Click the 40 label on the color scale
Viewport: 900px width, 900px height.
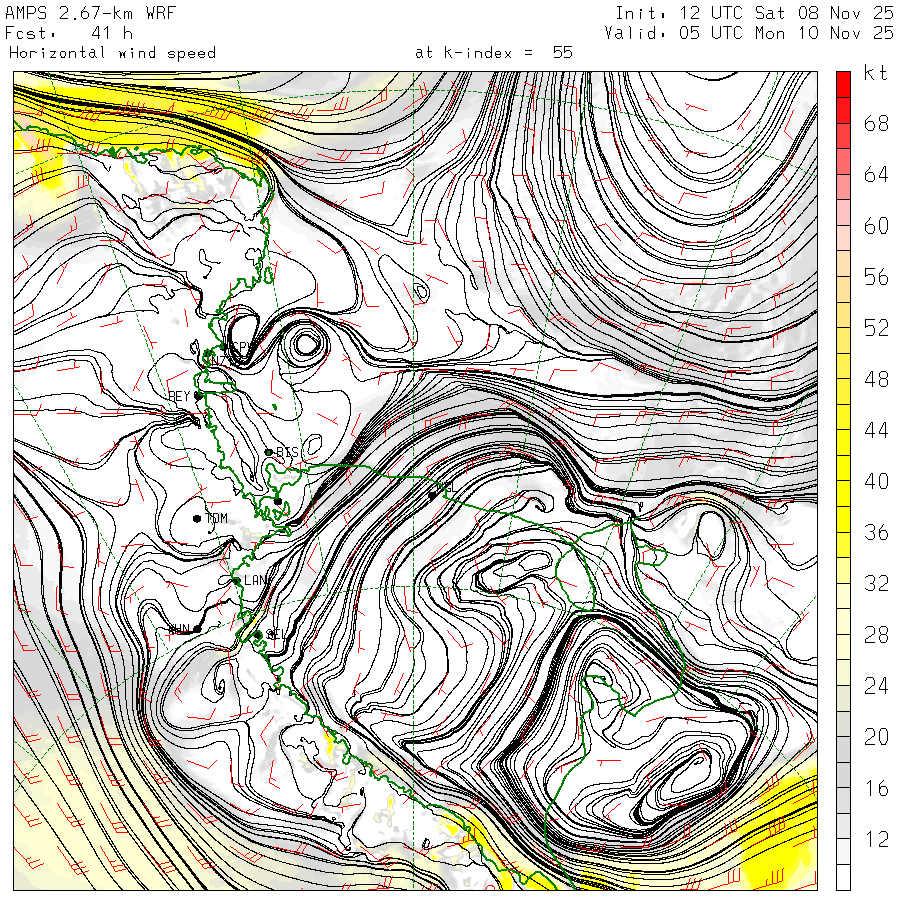pyautogui.click(x=876, y=481)
